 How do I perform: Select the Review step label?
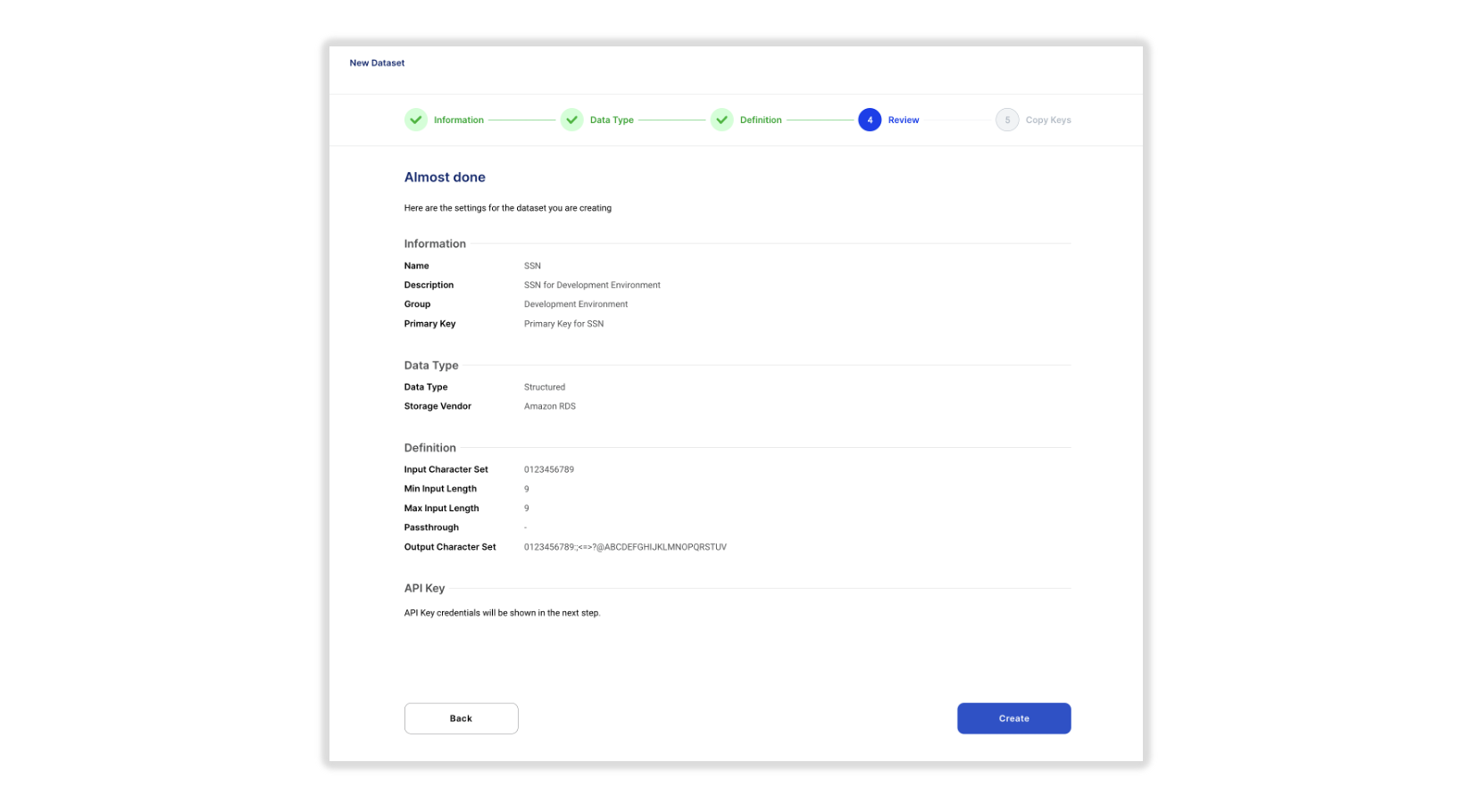coord(904,120)
